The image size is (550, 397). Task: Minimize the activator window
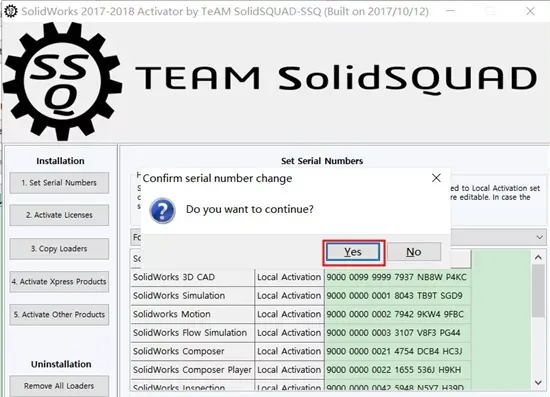(x=450, y=11)
